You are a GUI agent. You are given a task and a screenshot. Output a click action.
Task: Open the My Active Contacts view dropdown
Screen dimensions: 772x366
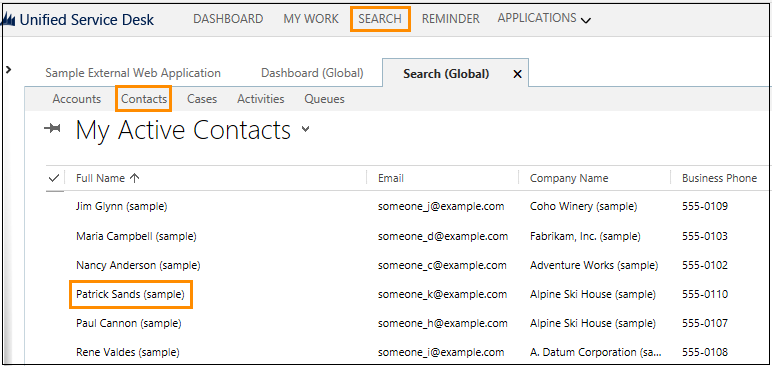pyautogui.click(x=306, y=129)
